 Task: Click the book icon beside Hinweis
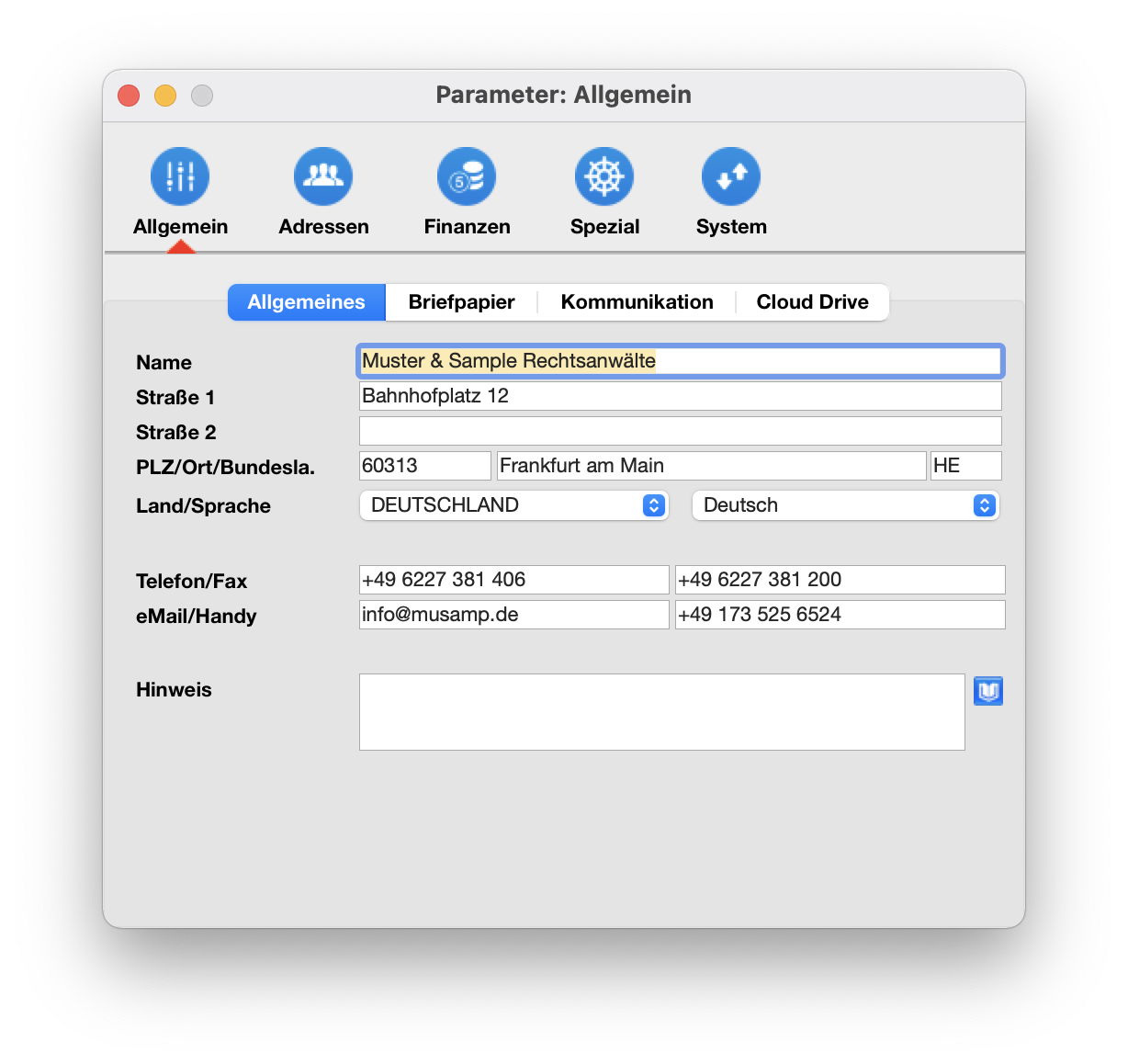pos(988,691)
